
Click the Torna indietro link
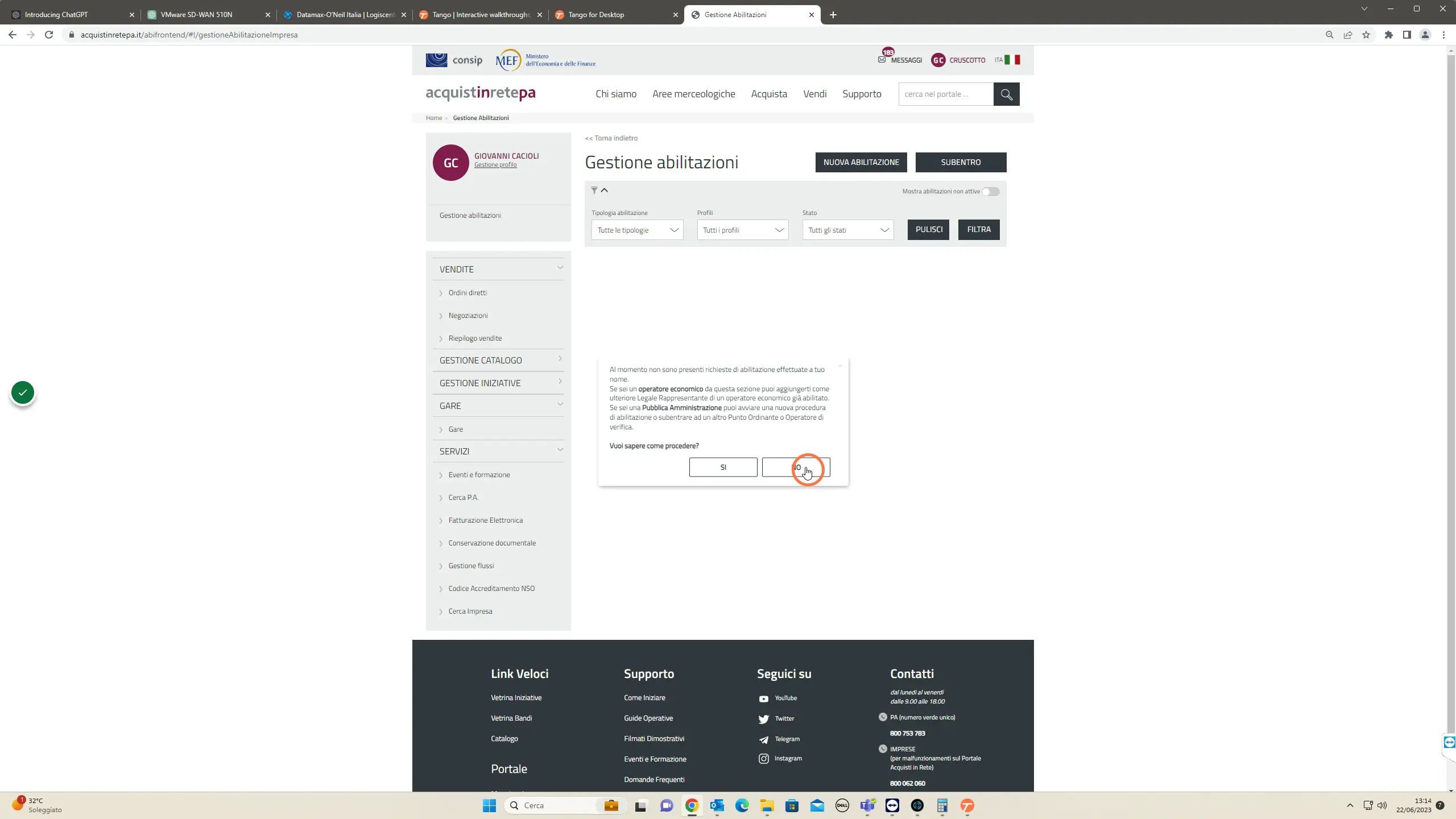(611, 138)
